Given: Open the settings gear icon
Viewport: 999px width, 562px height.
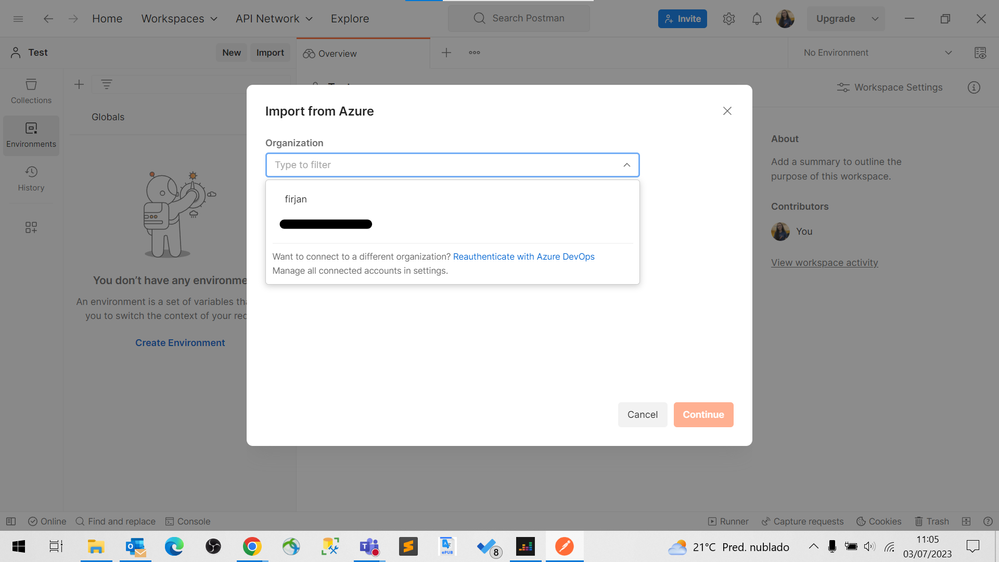Looking at the screenshot, I should click(x=729, y=18).
